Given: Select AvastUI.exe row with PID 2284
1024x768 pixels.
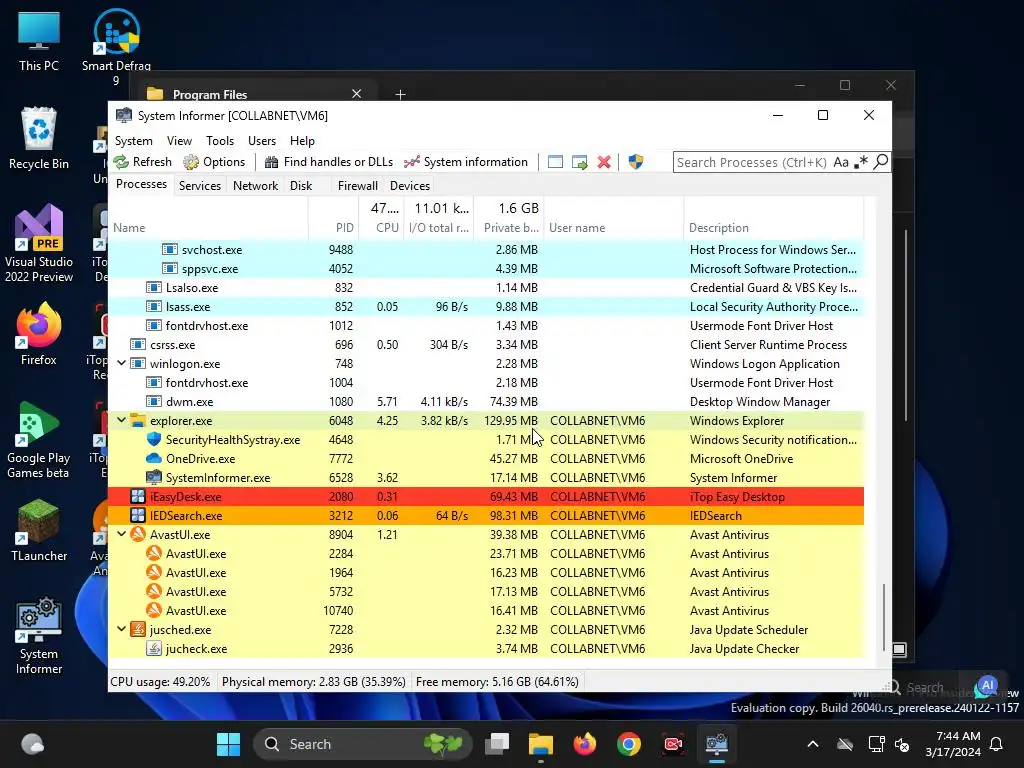Looking at the screenshot, I should 486,553.
